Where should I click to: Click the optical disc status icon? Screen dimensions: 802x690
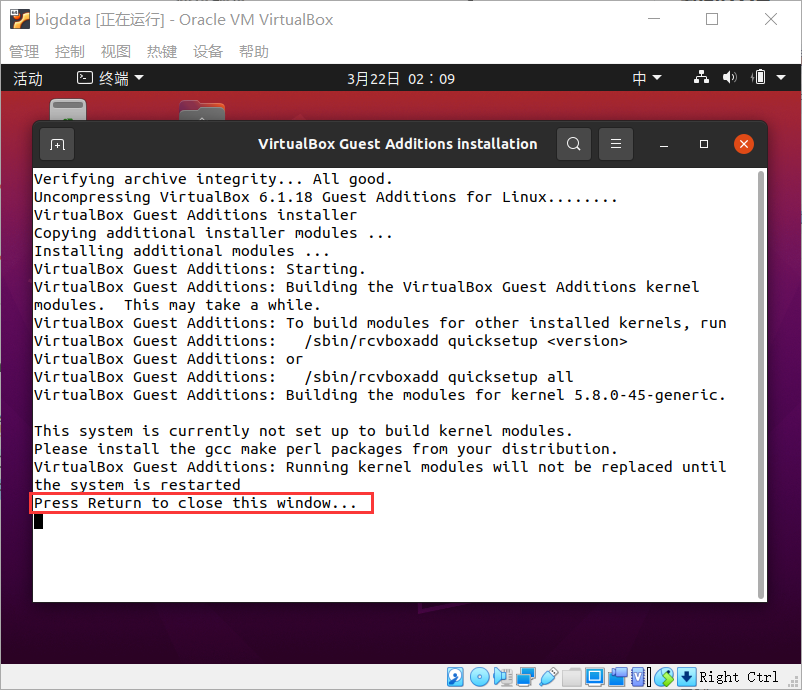(x=479, y=677)
